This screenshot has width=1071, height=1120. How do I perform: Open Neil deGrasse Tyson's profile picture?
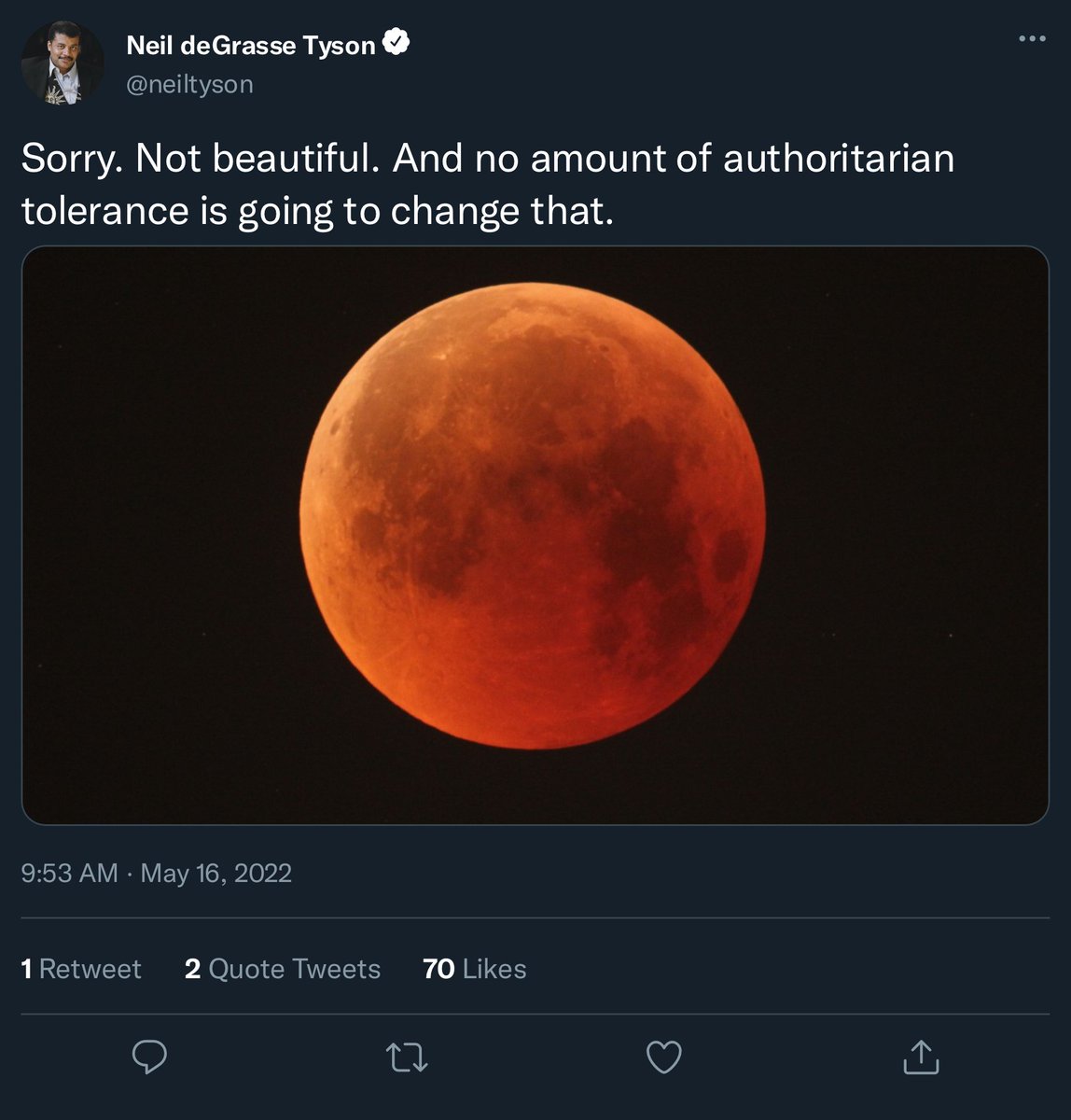[63, 63]
